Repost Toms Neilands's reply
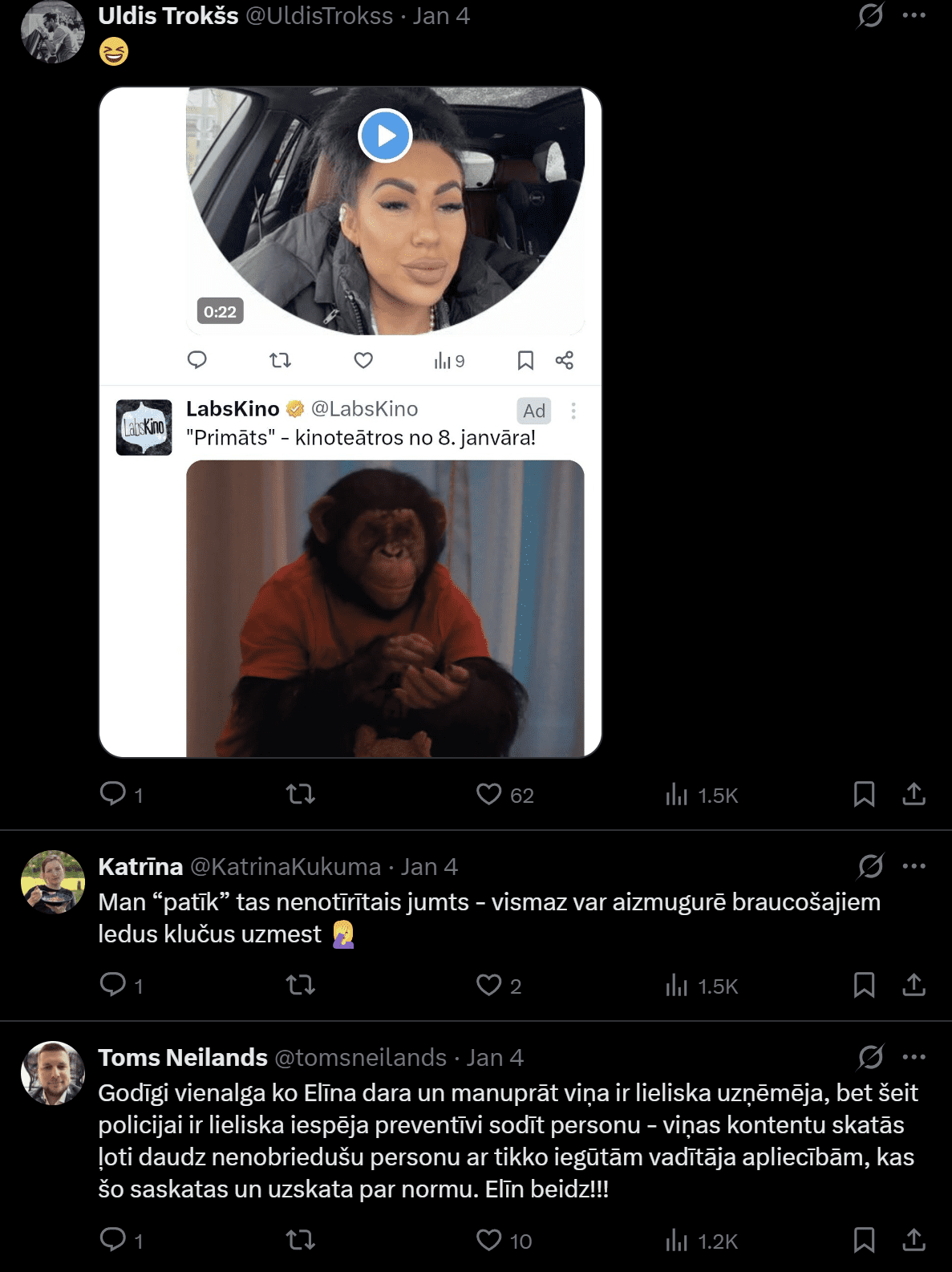This screenshot has width=952, height=1272. 301,1240
